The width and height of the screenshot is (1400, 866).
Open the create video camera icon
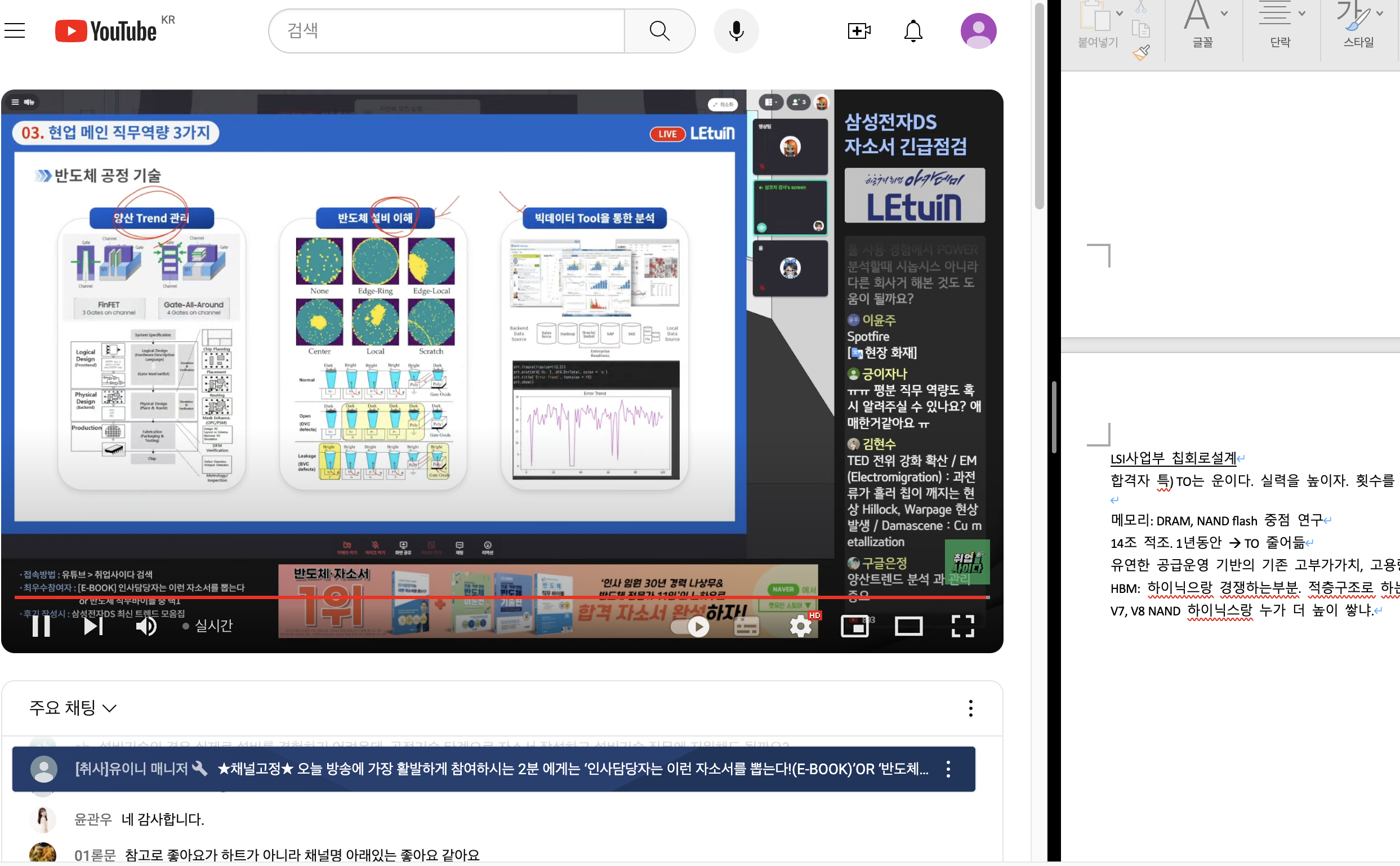(x=859, y=31)
